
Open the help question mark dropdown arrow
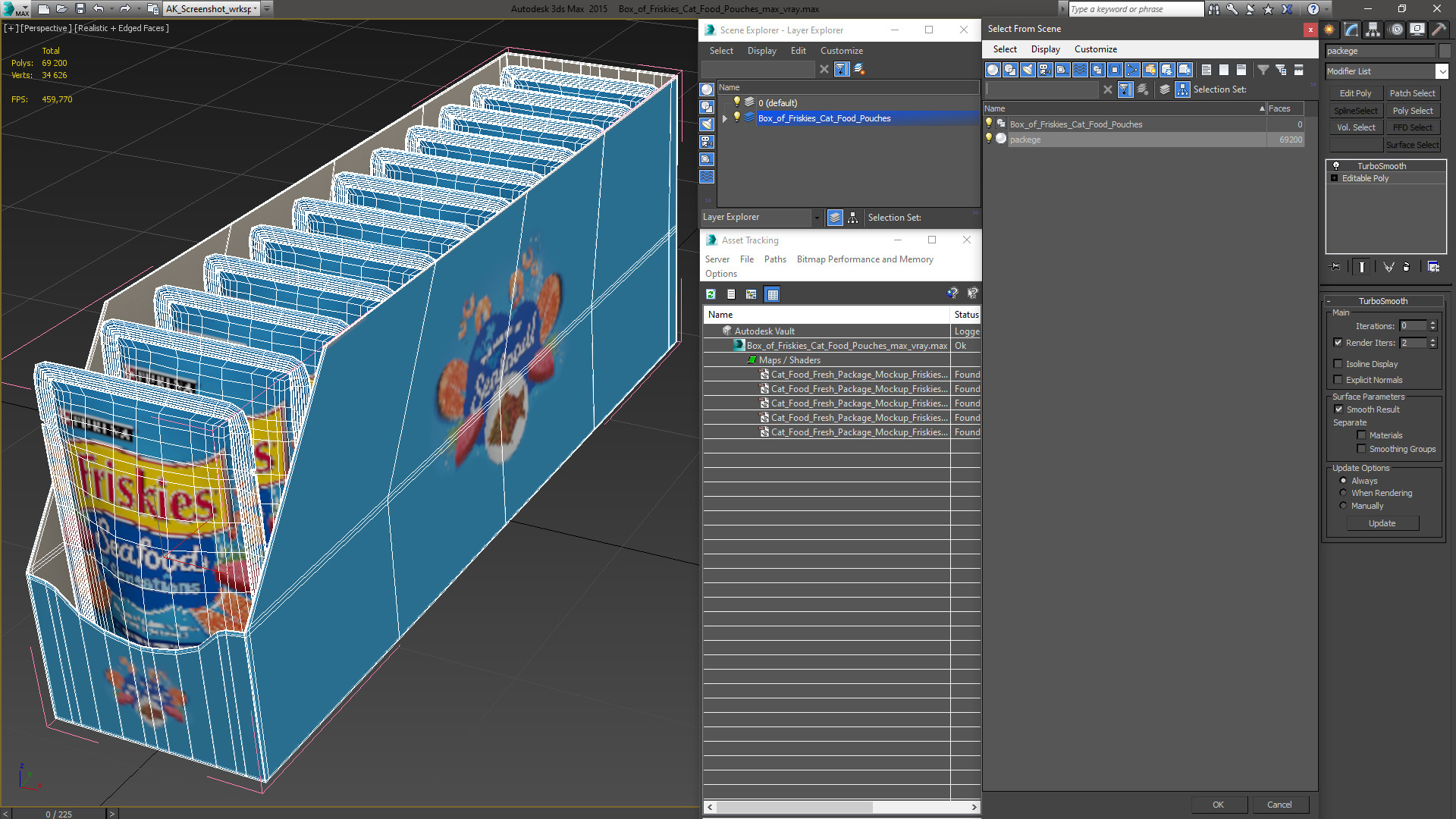(x=1326, y=9)
